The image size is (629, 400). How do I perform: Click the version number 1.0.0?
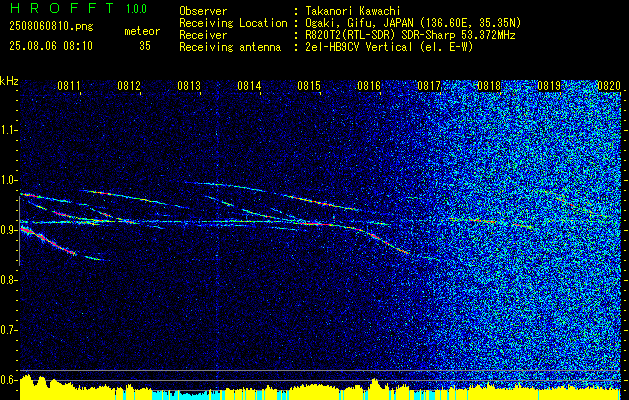coord(136,8)
